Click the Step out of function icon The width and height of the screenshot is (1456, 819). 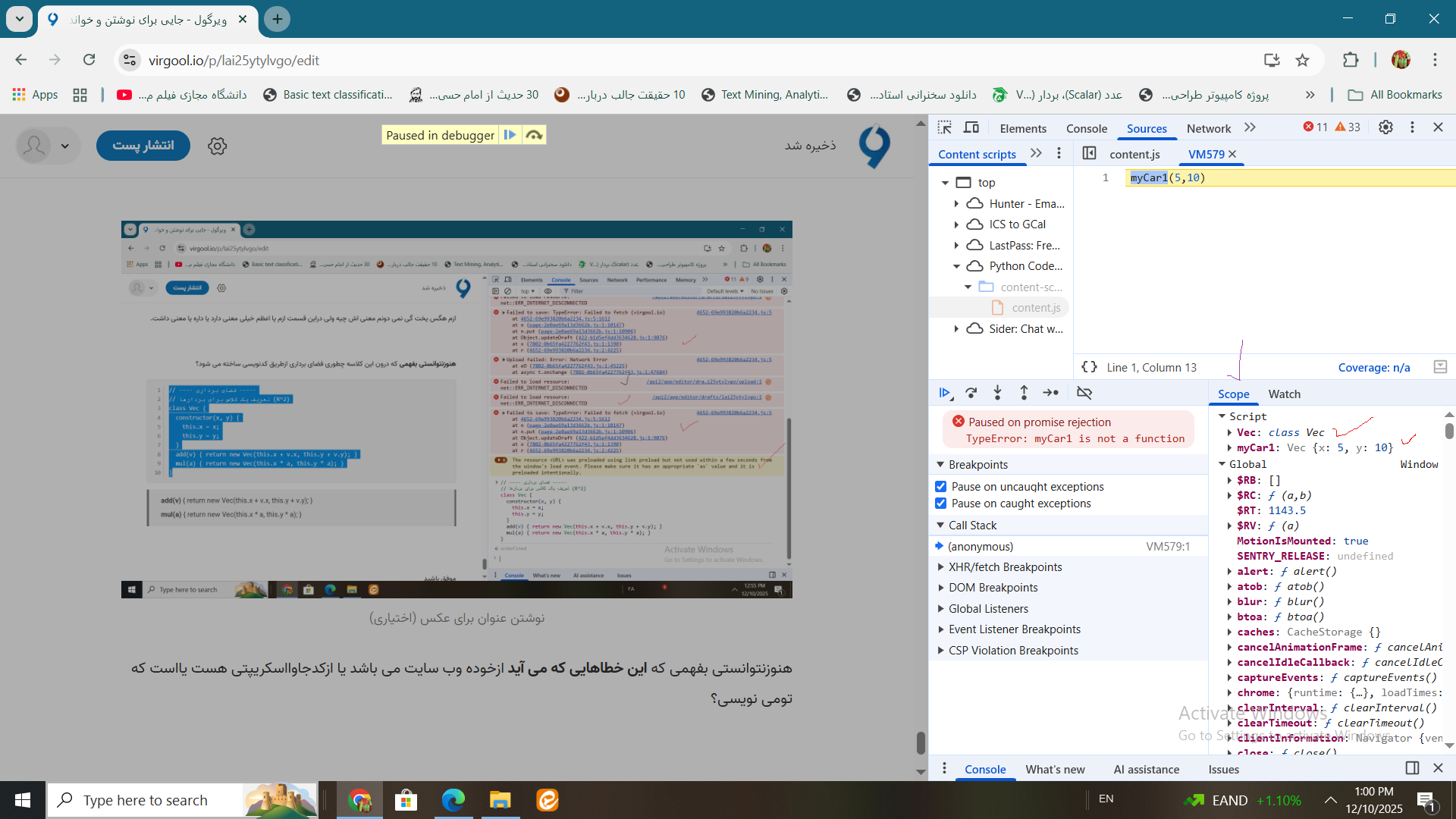tap(1024, 393)
